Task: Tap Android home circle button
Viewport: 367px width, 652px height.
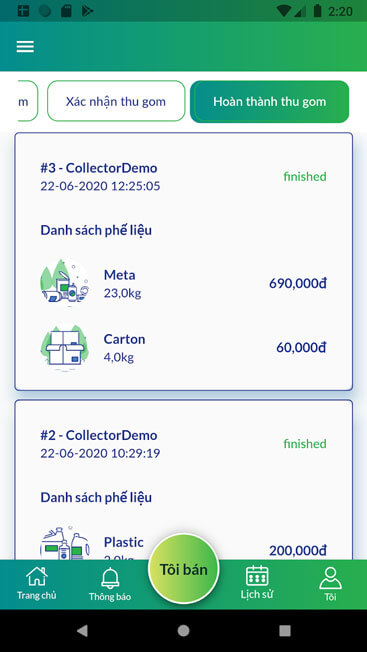Action: pos(183,631)
